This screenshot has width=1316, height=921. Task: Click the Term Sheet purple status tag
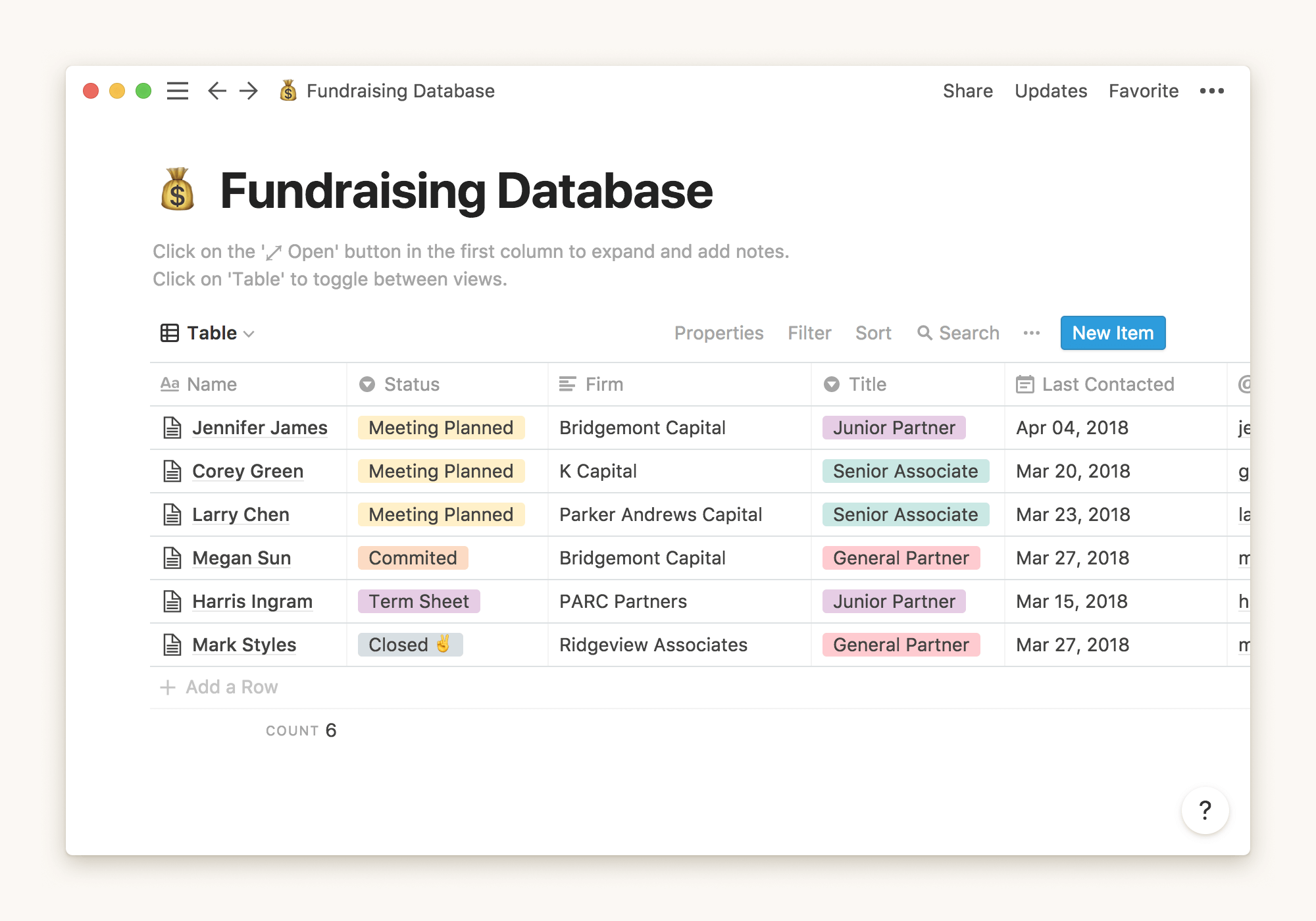(418, 601)
